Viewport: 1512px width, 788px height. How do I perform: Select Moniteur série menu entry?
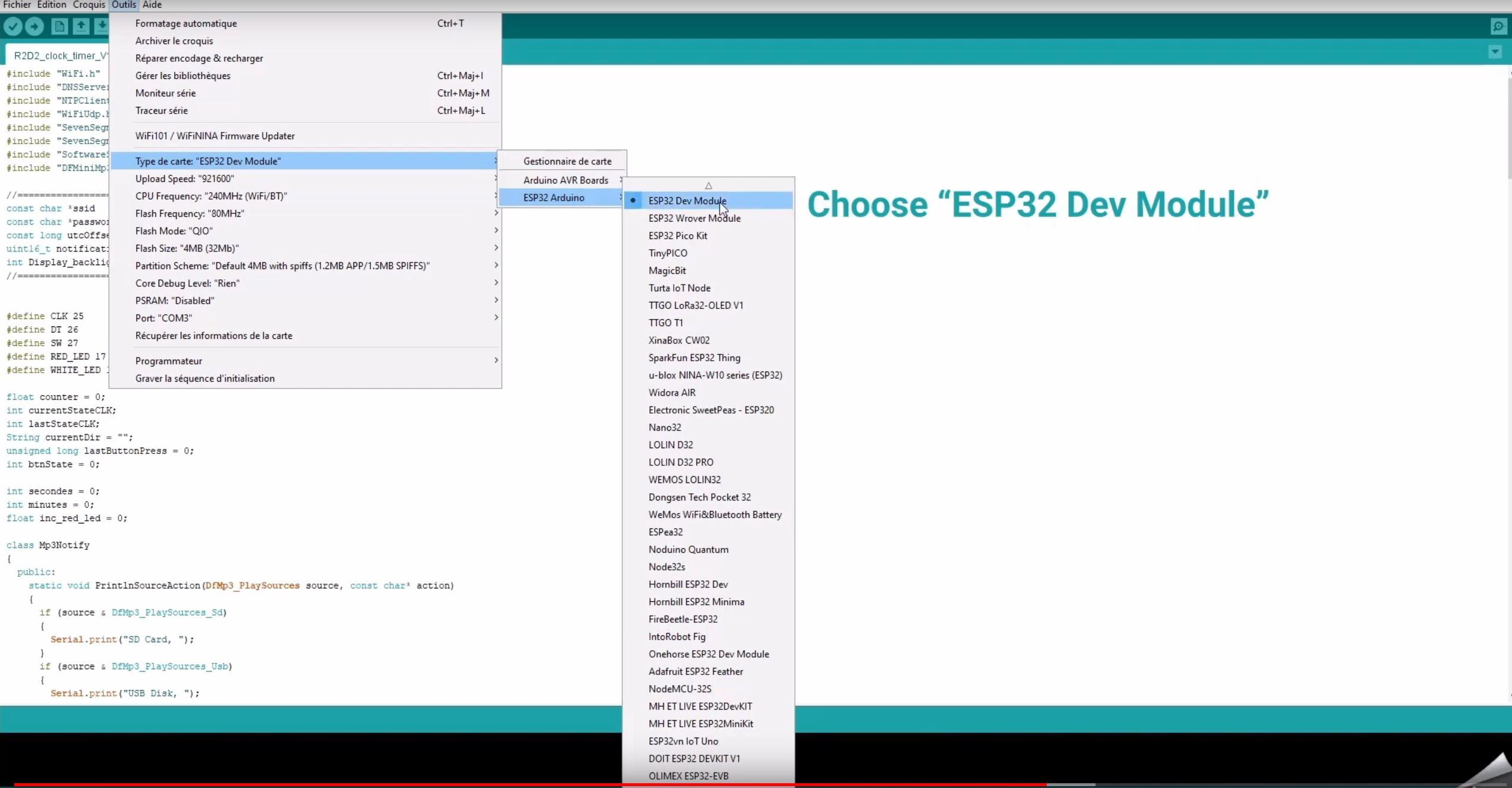[x=165, y=93]
